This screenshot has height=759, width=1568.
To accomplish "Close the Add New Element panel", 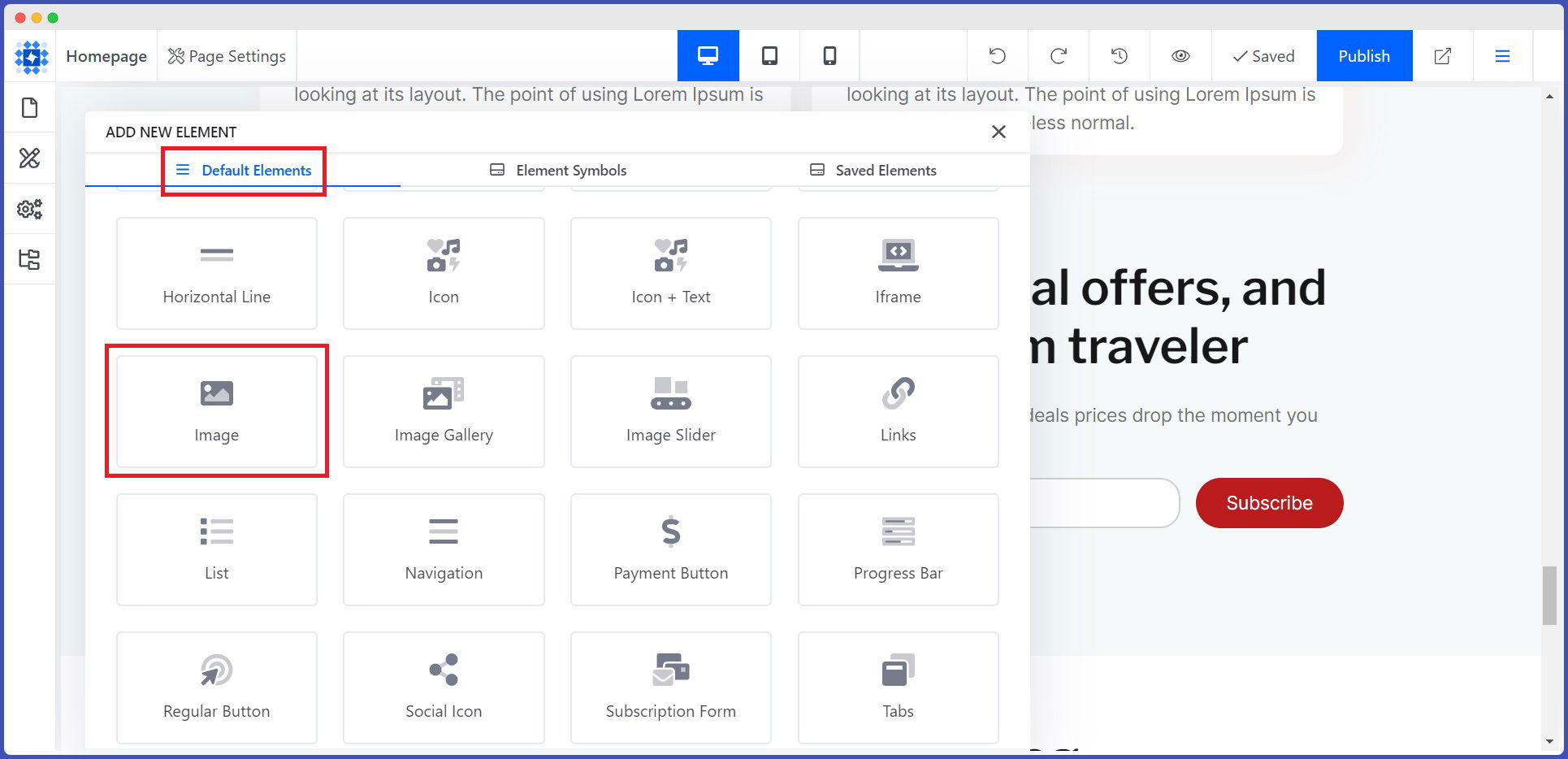I will (x=998, y=132).
